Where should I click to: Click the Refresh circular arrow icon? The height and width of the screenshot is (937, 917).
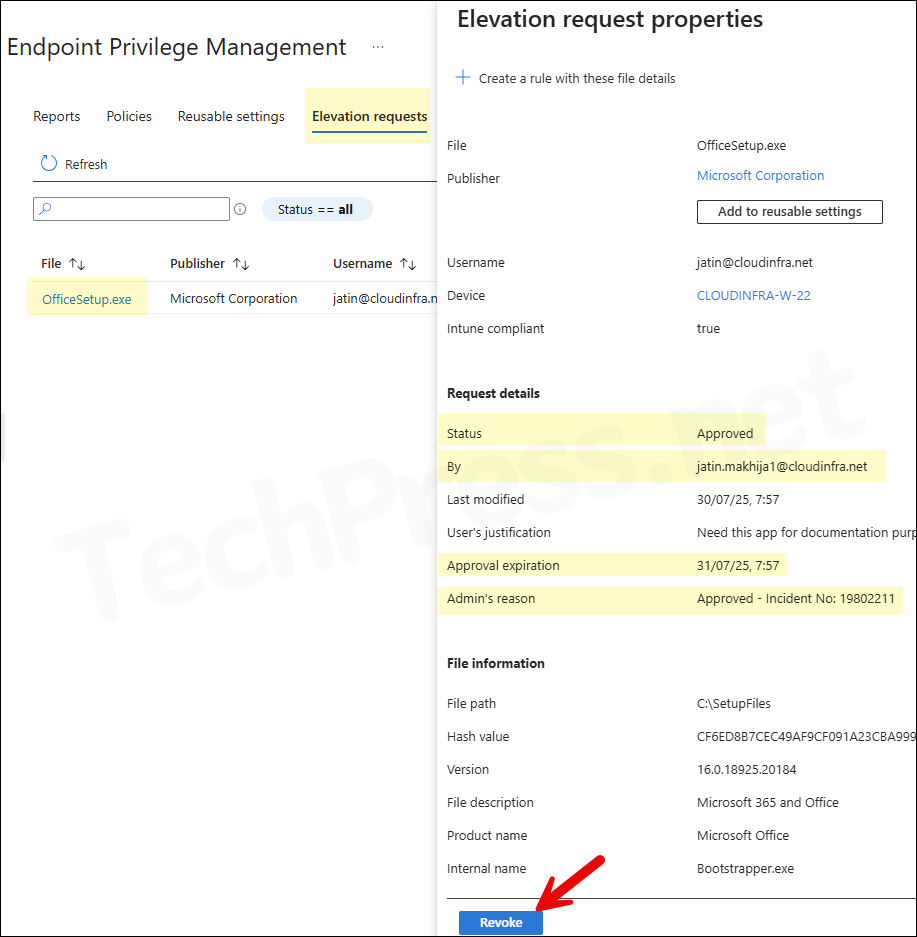pos(48,163)
